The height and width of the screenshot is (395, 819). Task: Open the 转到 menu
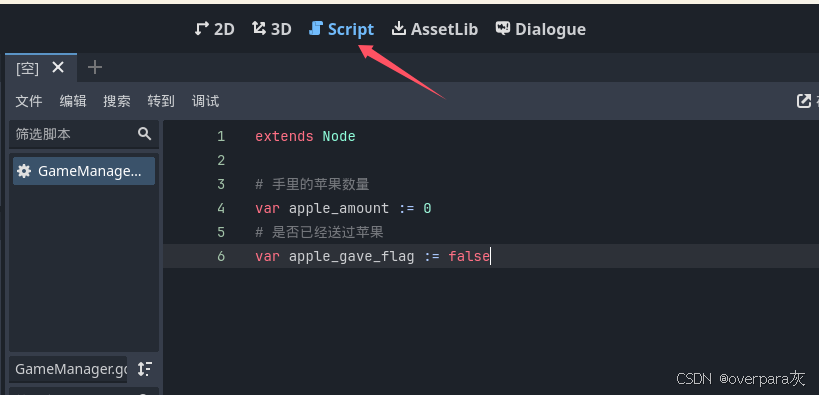[x=161, y=101]
